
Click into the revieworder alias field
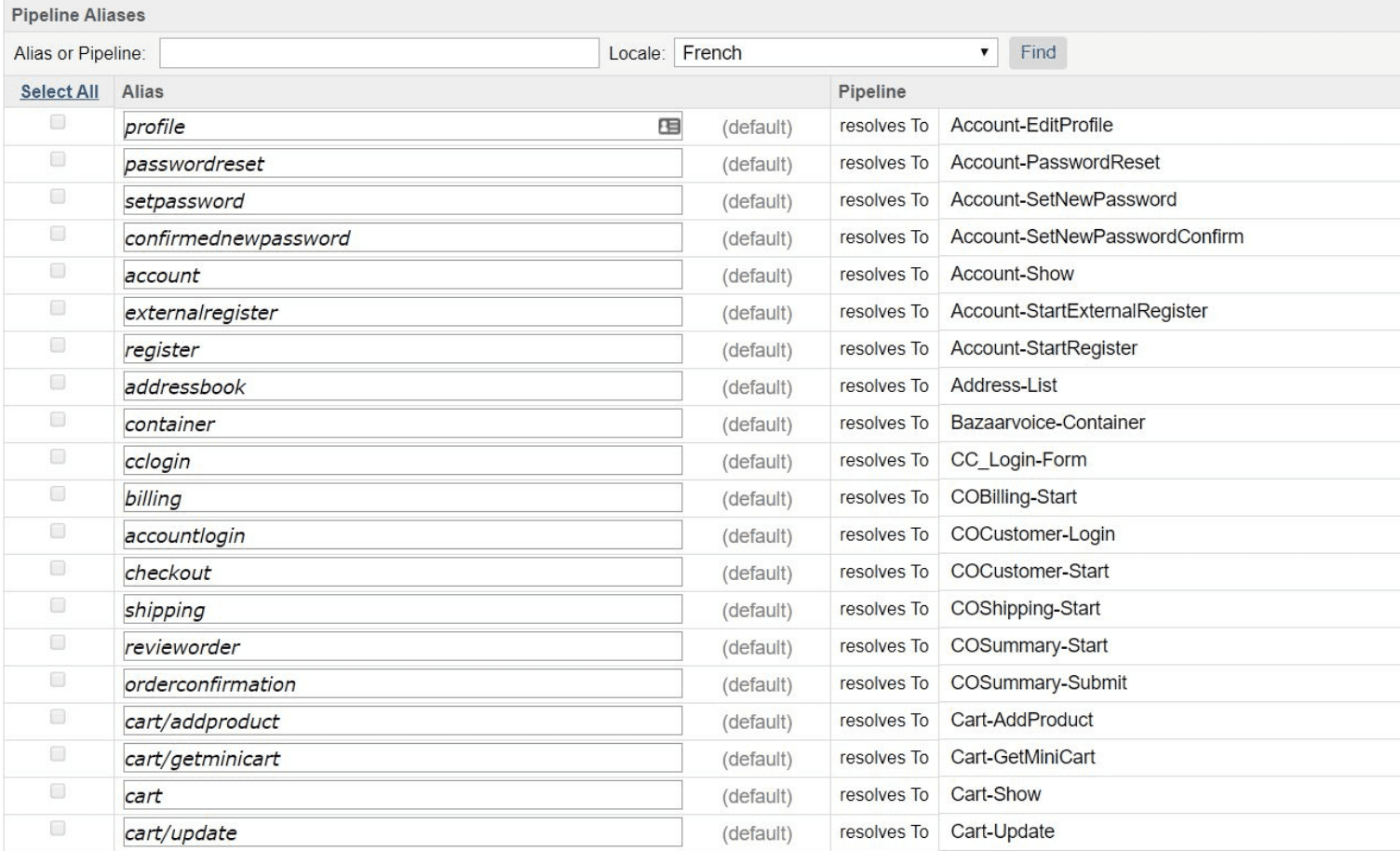point(402,648)
